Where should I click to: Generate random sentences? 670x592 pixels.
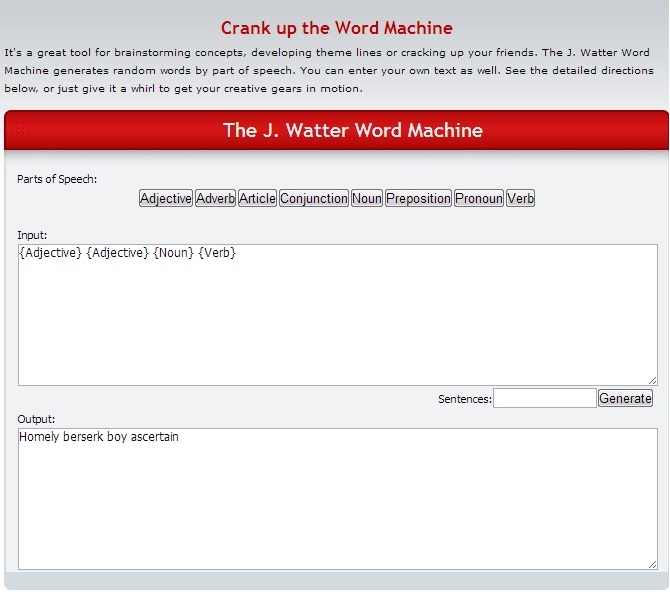(x=626, y=398)
